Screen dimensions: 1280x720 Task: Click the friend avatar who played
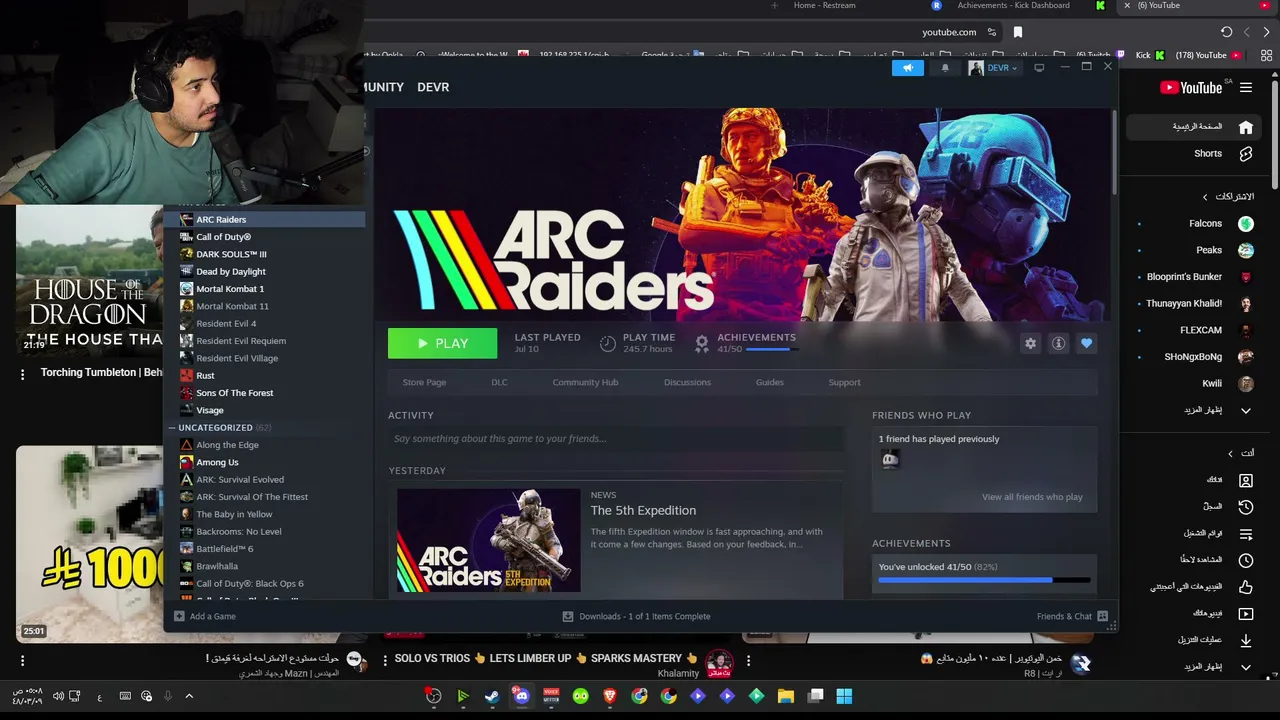click(890, 459)
